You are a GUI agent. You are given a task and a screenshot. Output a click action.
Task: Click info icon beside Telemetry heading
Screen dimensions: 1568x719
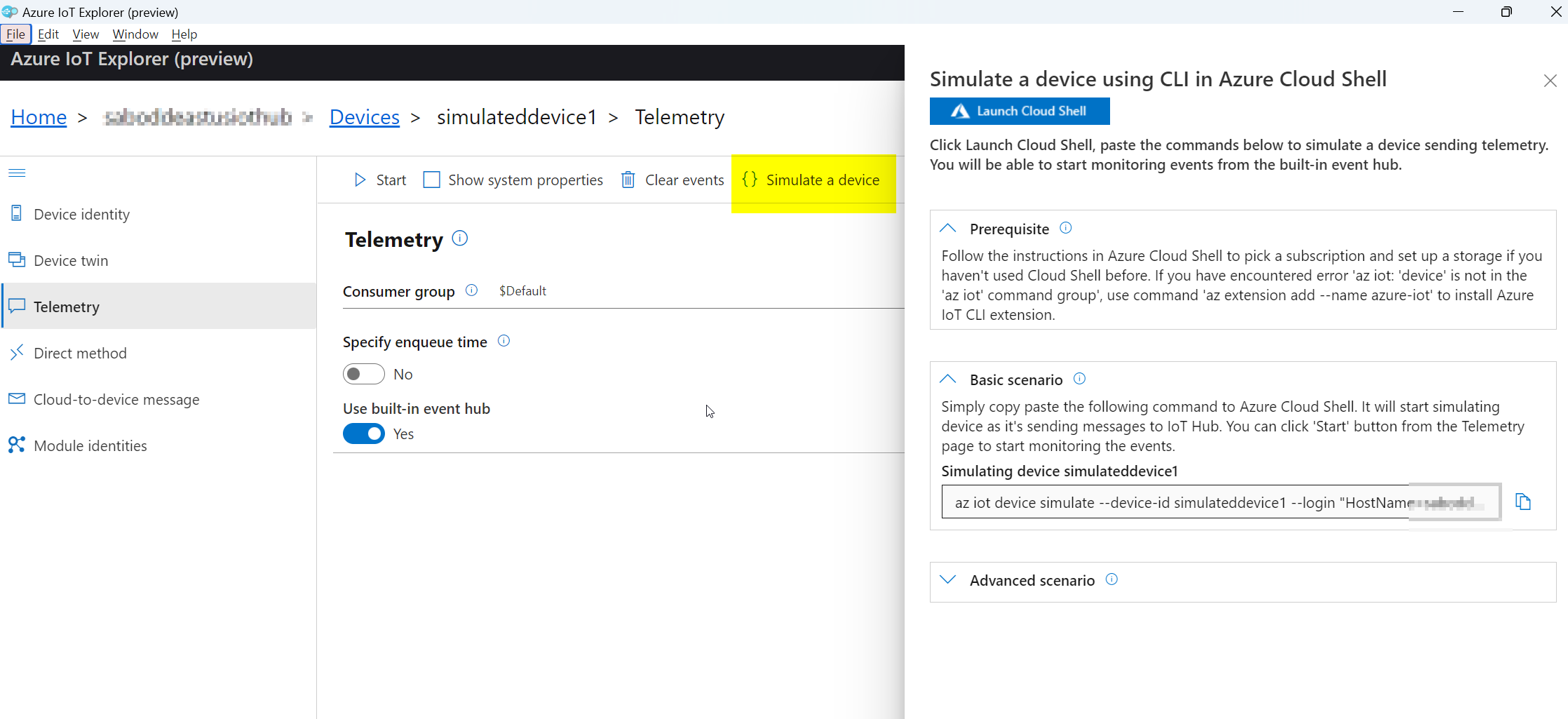[x=460, y=238]
